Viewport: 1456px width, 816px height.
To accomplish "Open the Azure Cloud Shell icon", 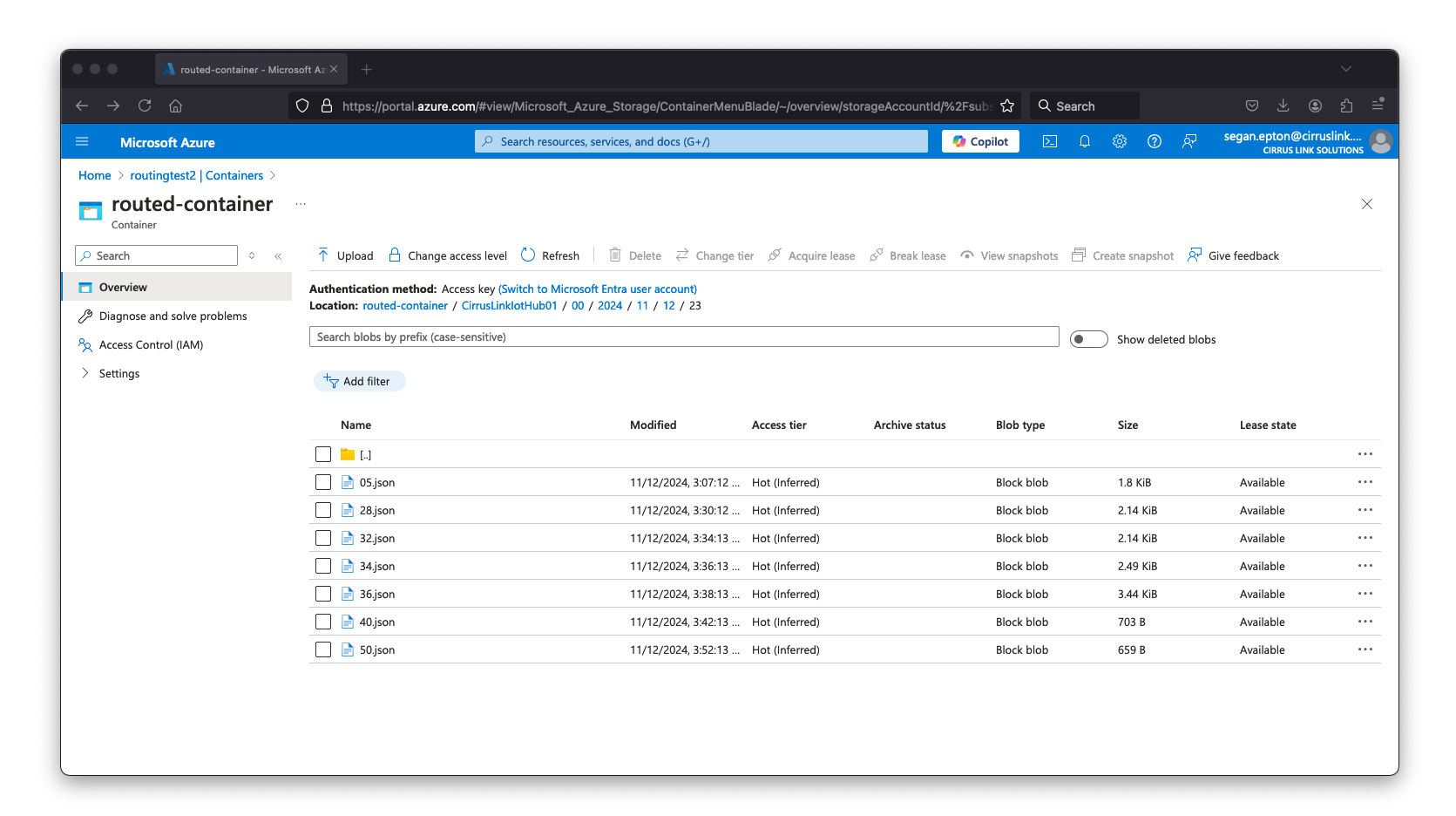I will click(x=1050, y=141).
